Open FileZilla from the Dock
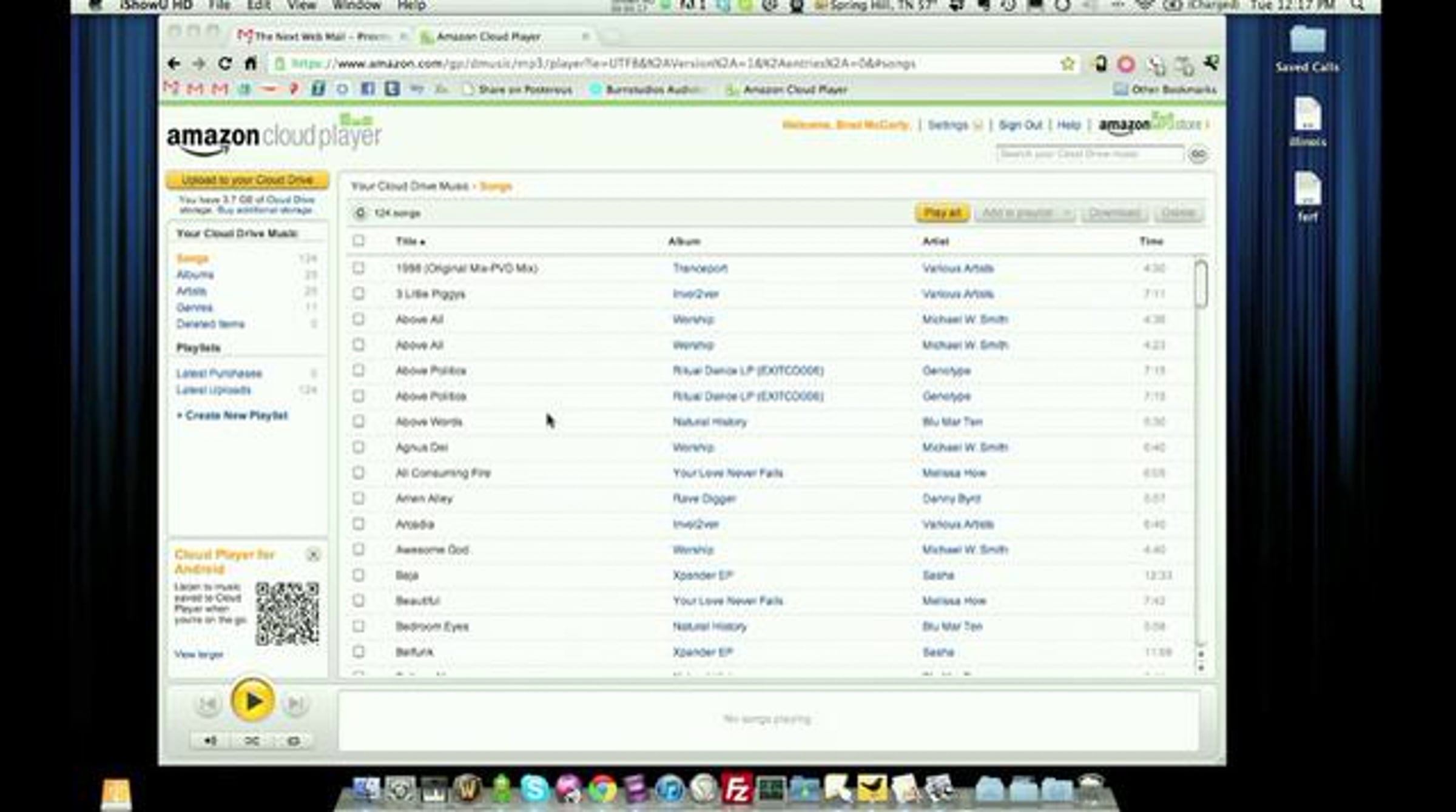Screen dimensions: 1456x812 [736, 789]
